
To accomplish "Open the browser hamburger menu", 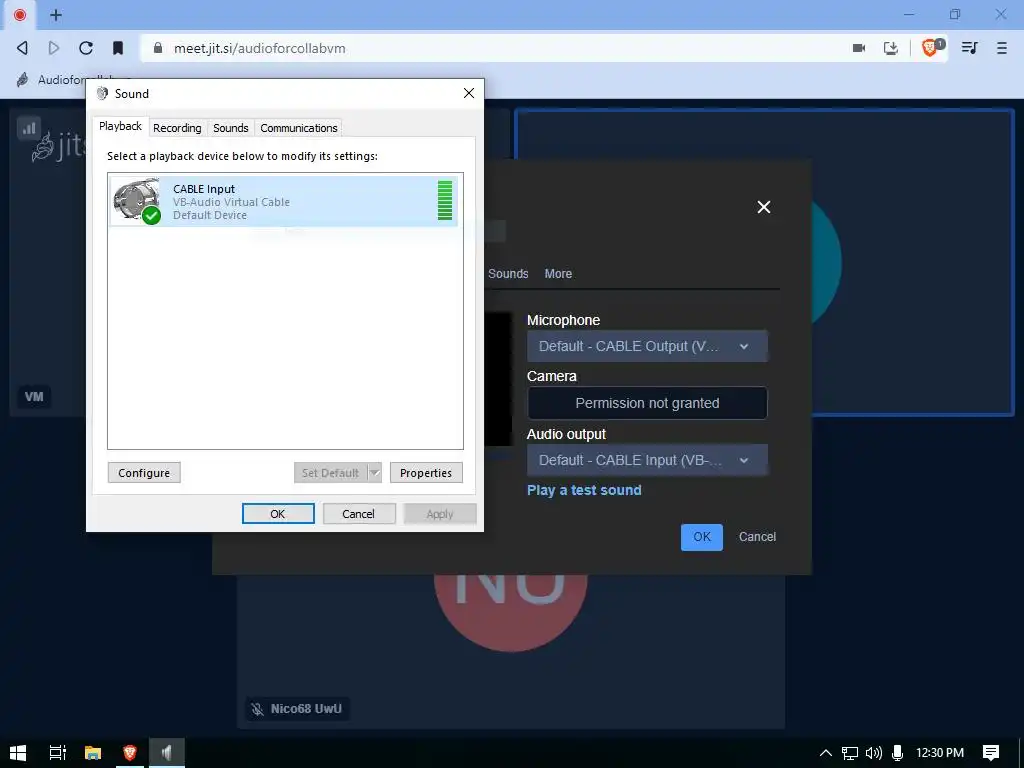I will [x=1002, y=48].
